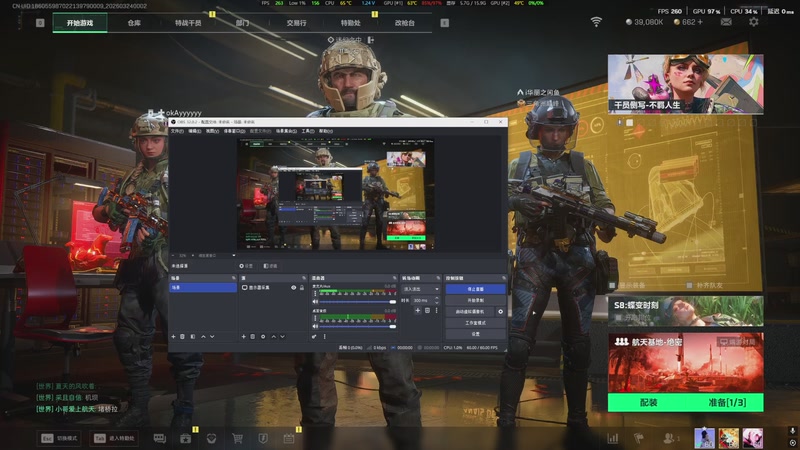Viewport: 800px width, 450px height.
Task: Open the 工具 menu in OBS
Action: click(x=308, y=131)
